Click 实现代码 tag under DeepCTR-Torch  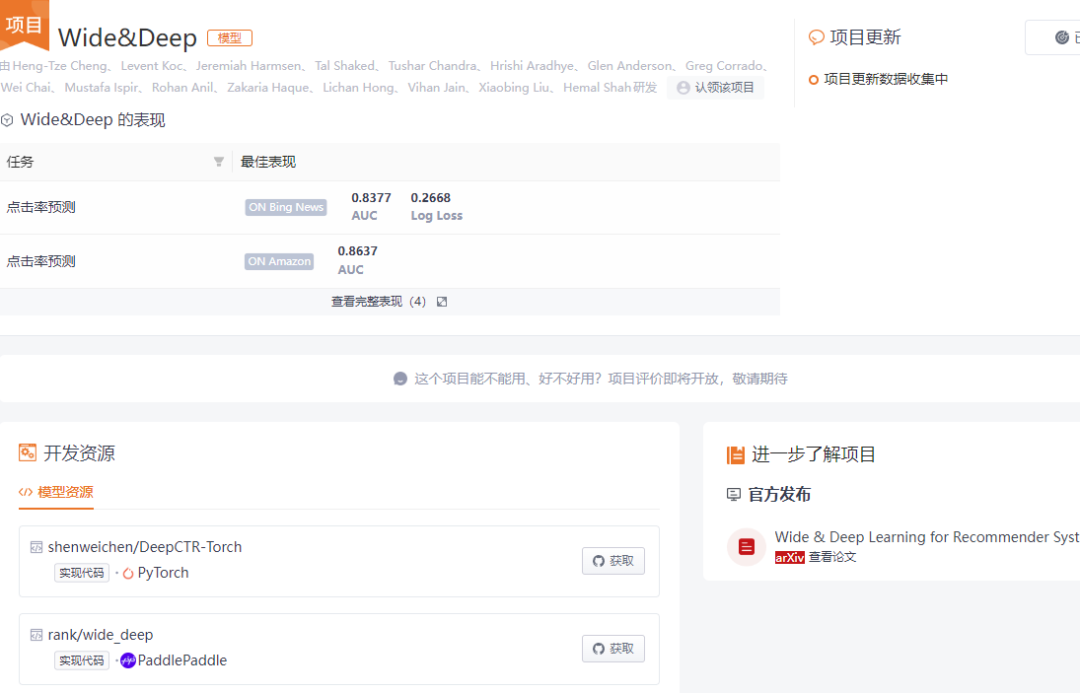pos(81,573)
